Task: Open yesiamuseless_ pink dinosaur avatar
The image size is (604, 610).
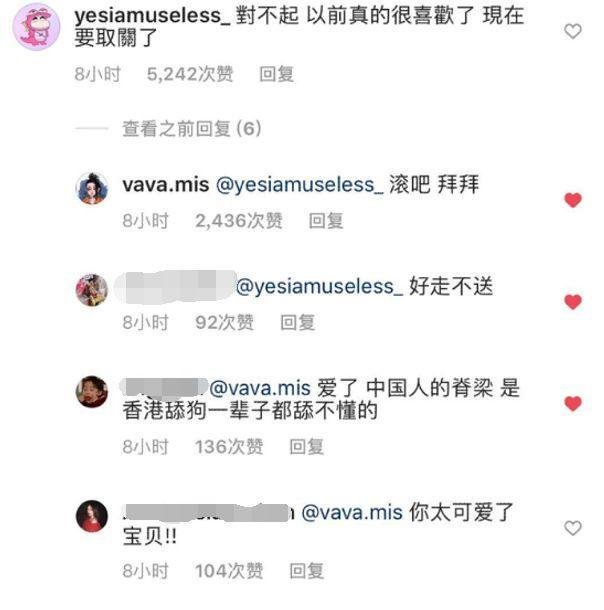Action: (36, 27)
